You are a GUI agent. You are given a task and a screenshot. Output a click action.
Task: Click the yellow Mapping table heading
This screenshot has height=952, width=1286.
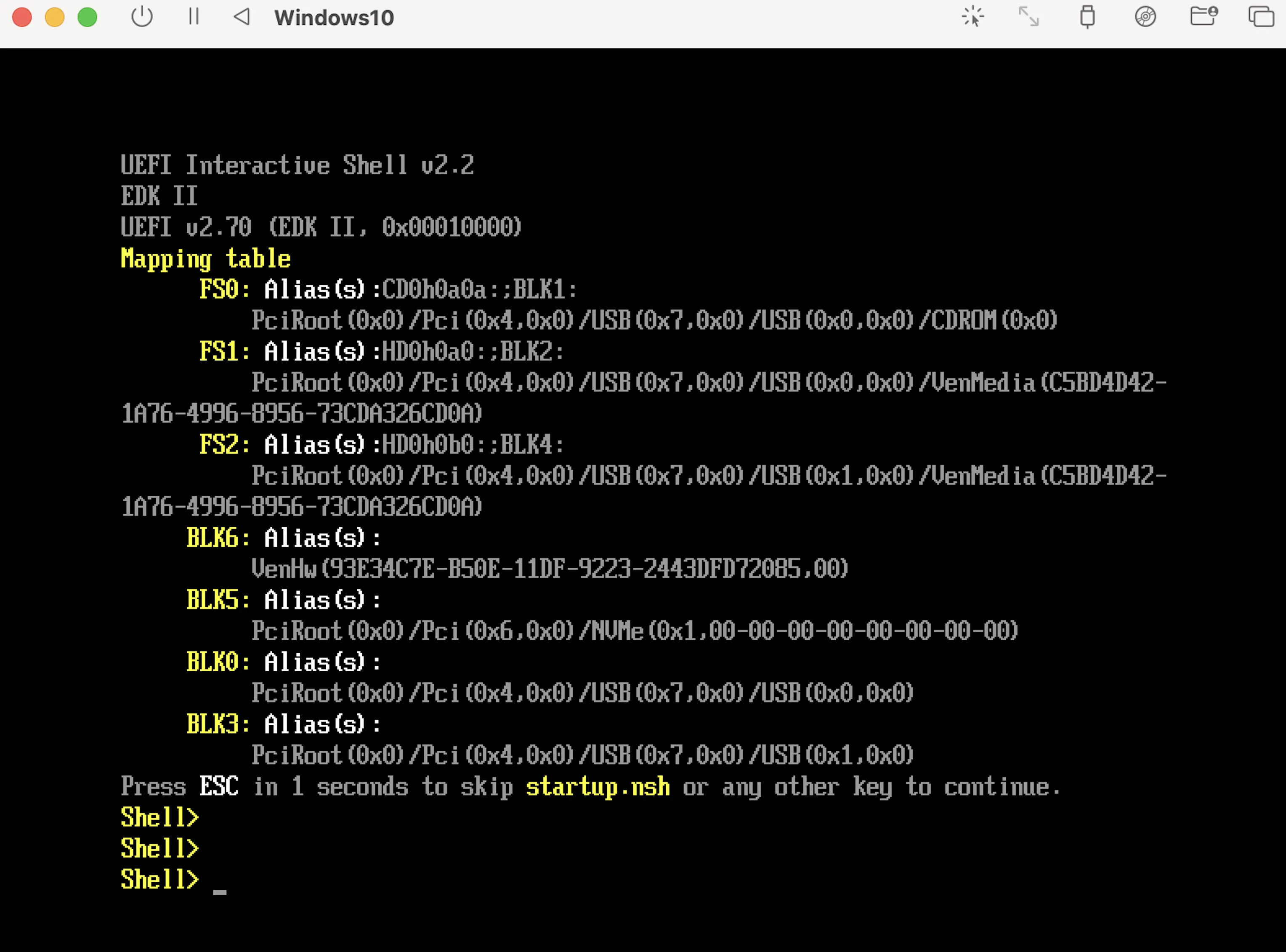[206, 259]
